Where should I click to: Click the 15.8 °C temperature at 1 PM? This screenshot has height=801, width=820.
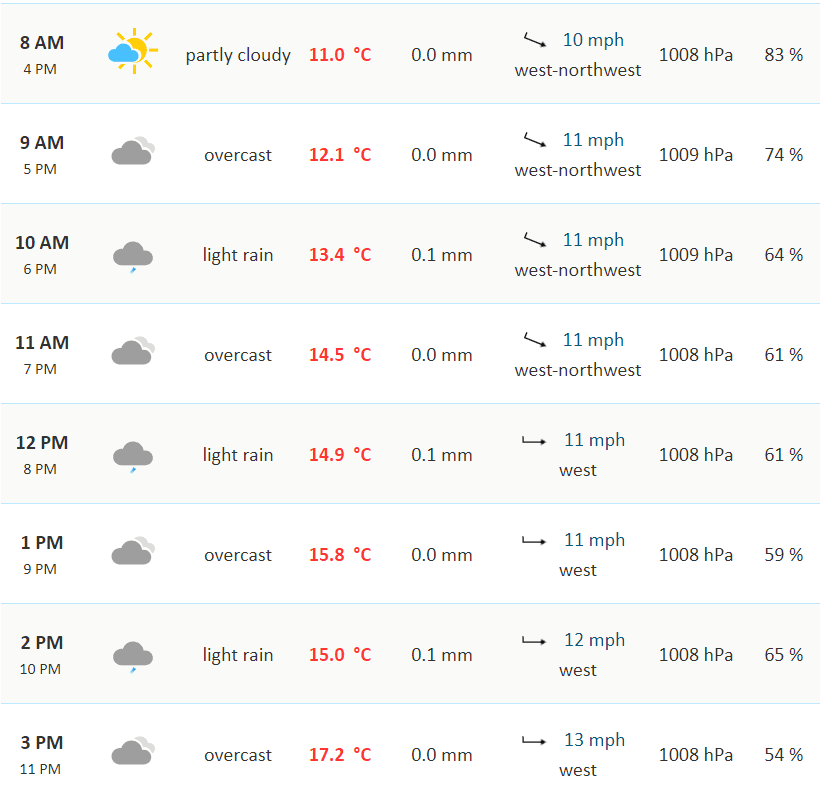pos(340,555)
